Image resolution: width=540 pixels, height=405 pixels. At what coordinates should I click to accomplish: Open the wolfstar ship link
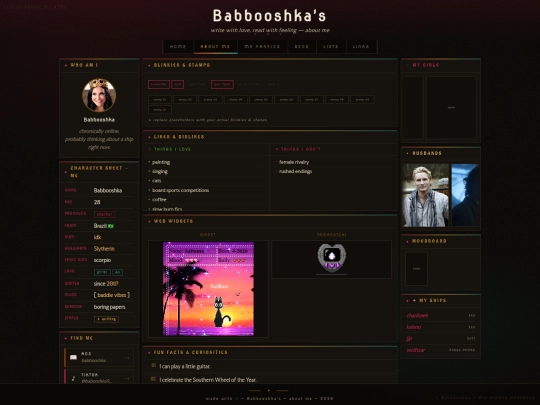coord(416,350)
